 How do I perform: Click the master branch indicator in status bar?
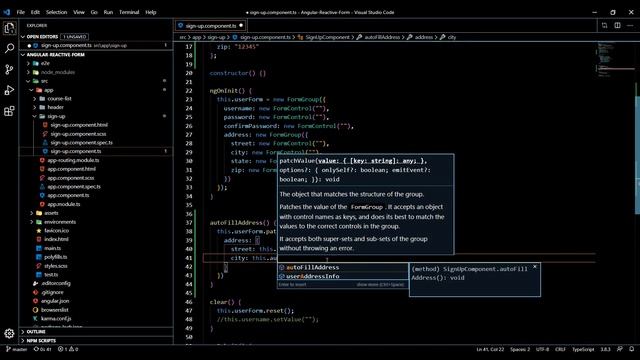[16, 349]
